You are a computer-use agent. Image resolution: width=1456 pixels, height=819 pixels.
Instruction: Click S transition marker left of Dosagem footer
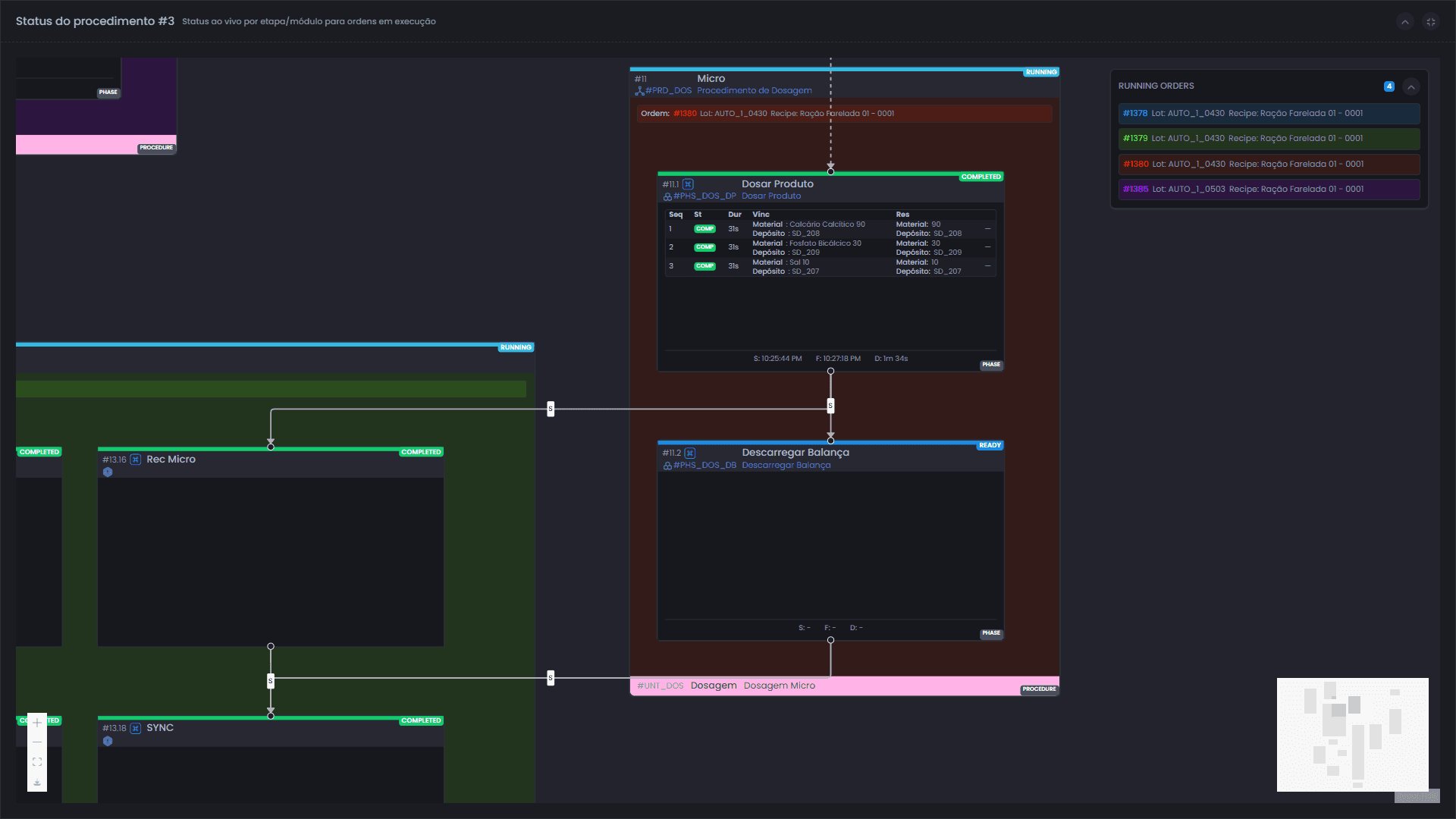point(551,678)
